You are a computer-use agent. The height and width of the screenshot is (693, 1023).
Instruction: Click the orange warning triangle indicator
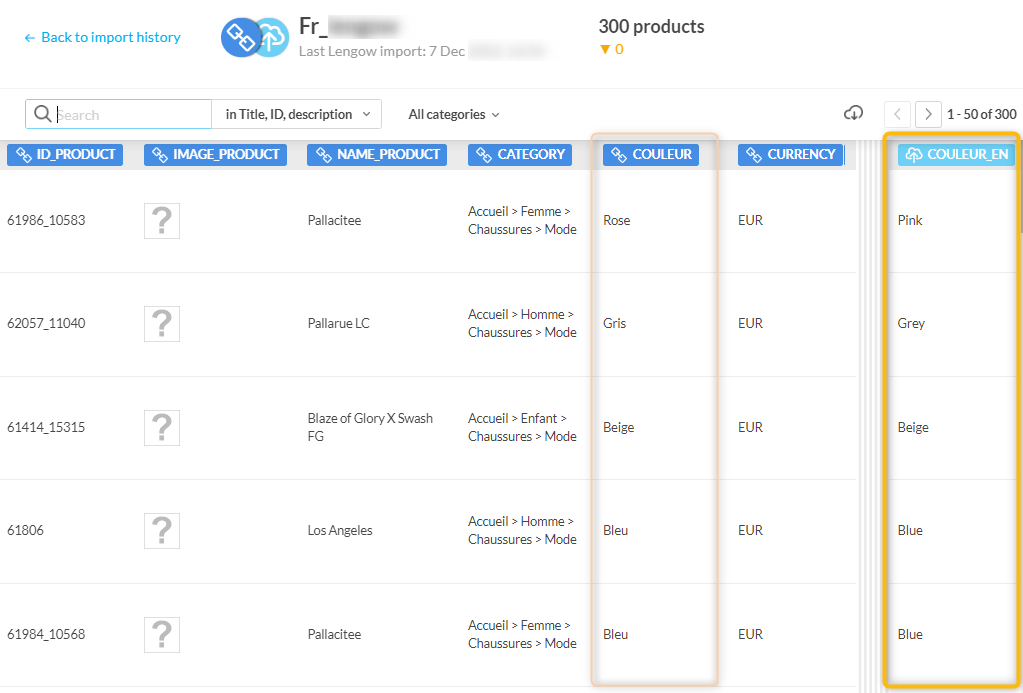(604, 49)
